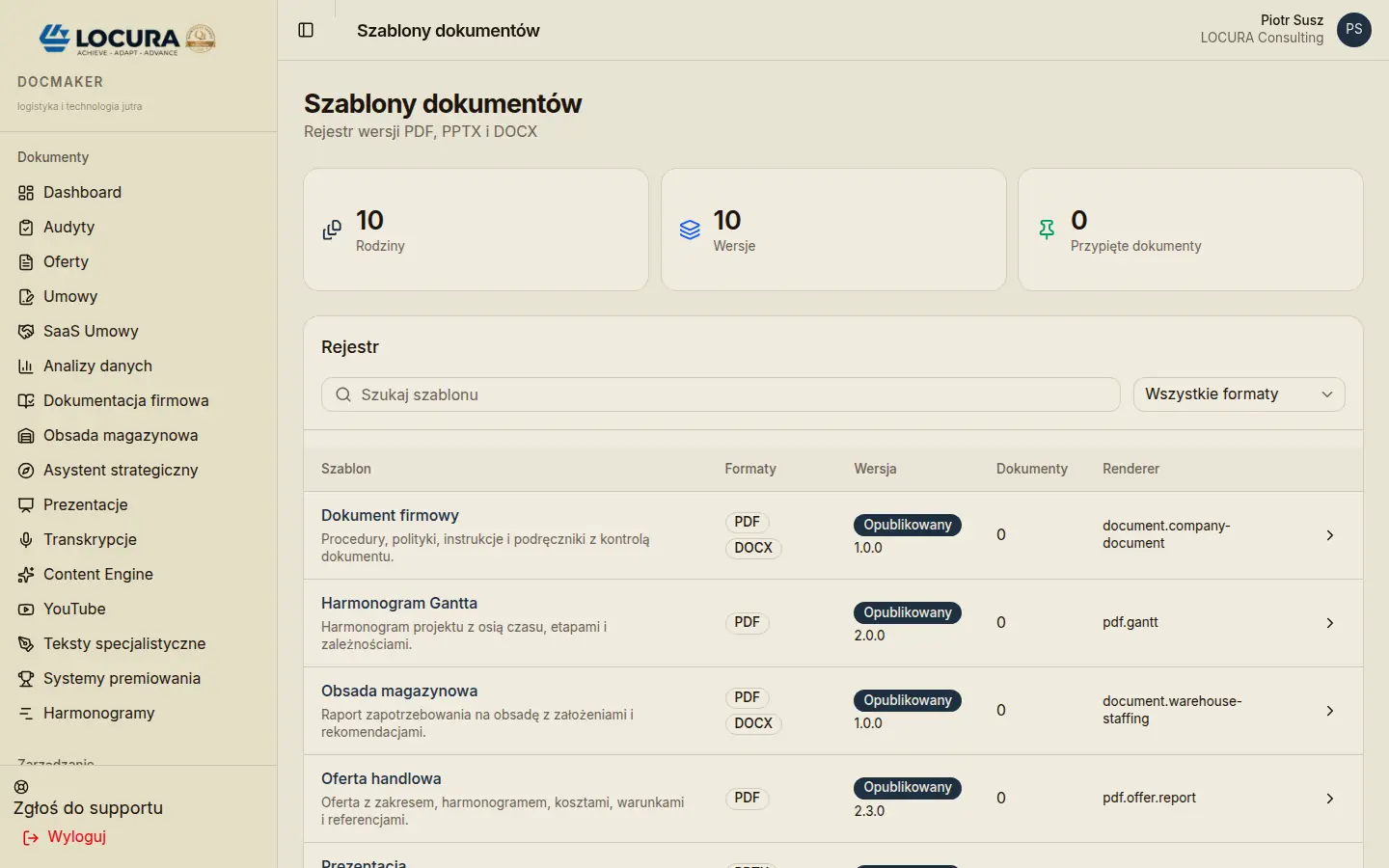Click the PS user avatar
The image size is (1389, 868).
(x=1354, y=30)
